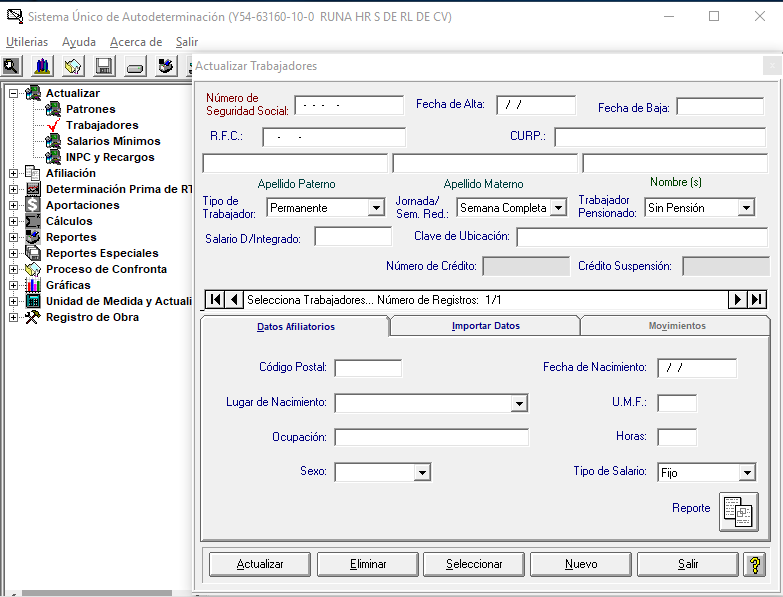The height and width of the screenshot is (597, 783).
Task: Open the Lugar de Nacimiento dropdown
Action: 519,403
